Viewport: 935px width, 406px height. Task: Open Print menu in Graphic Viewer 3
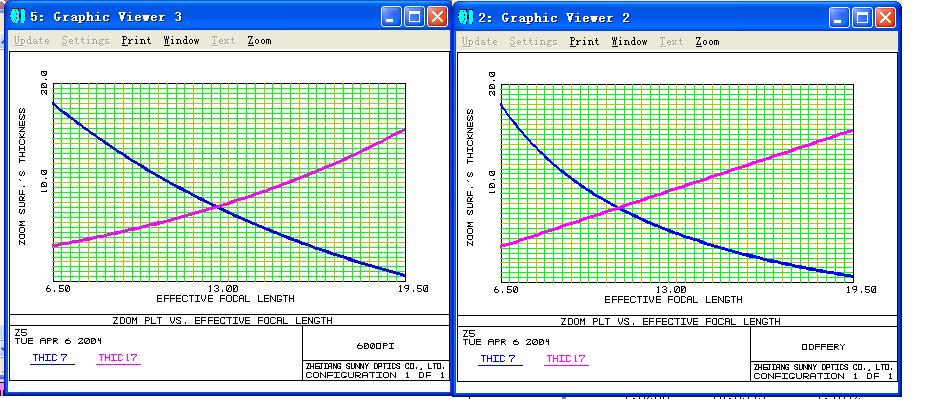137,41
